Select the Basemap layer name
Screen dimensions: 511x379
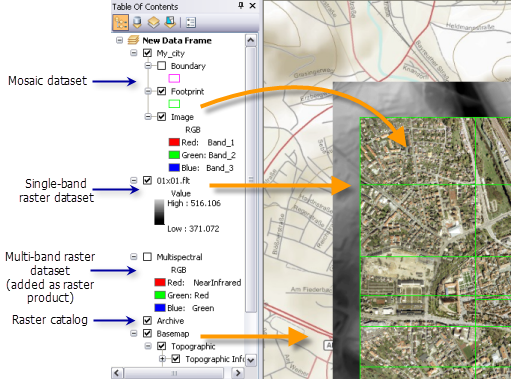[173, 334]
